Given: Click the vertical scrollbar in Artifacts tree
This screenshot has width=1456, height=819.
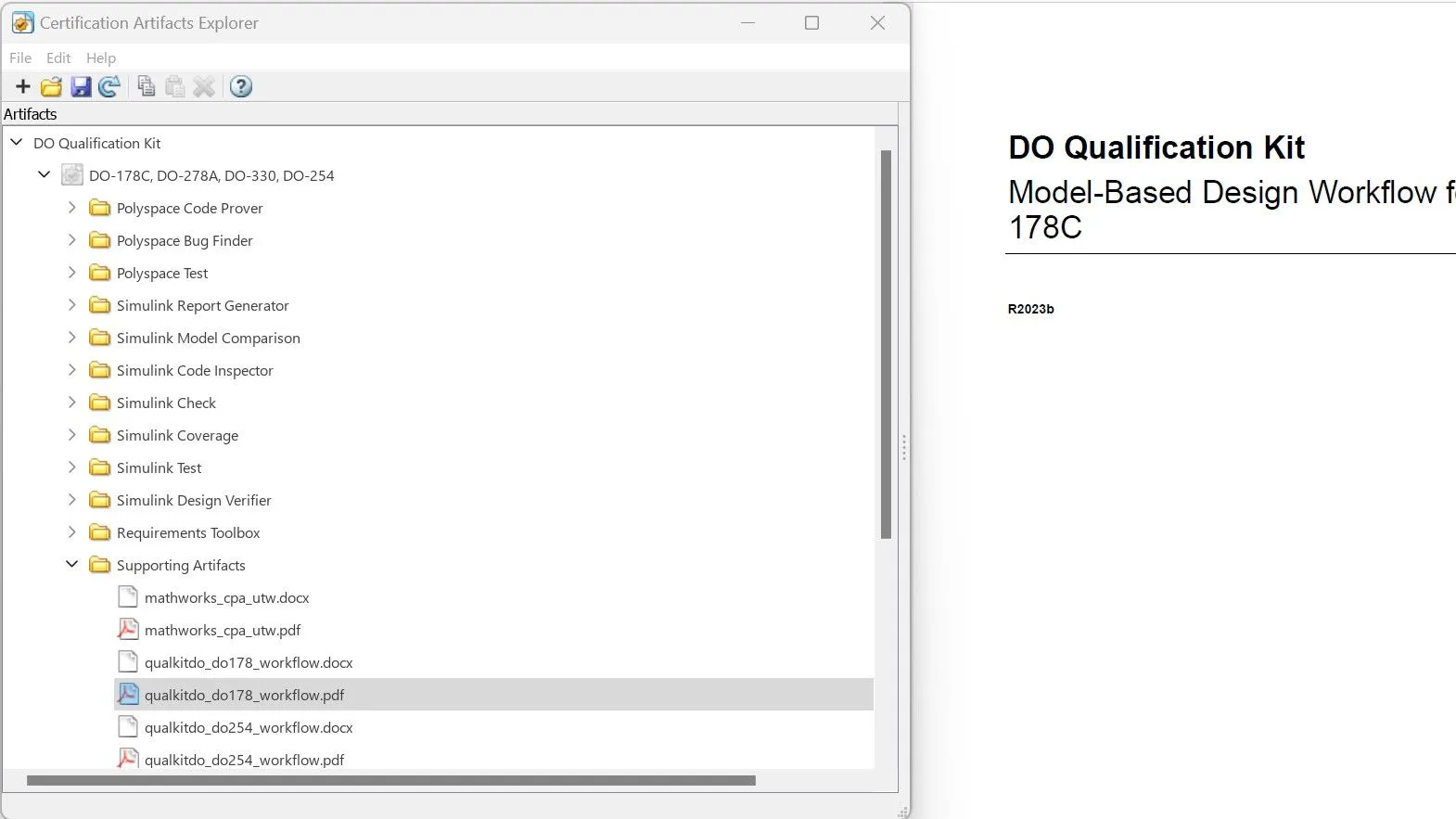Looking at the screenshot, I should pos(886,344).
